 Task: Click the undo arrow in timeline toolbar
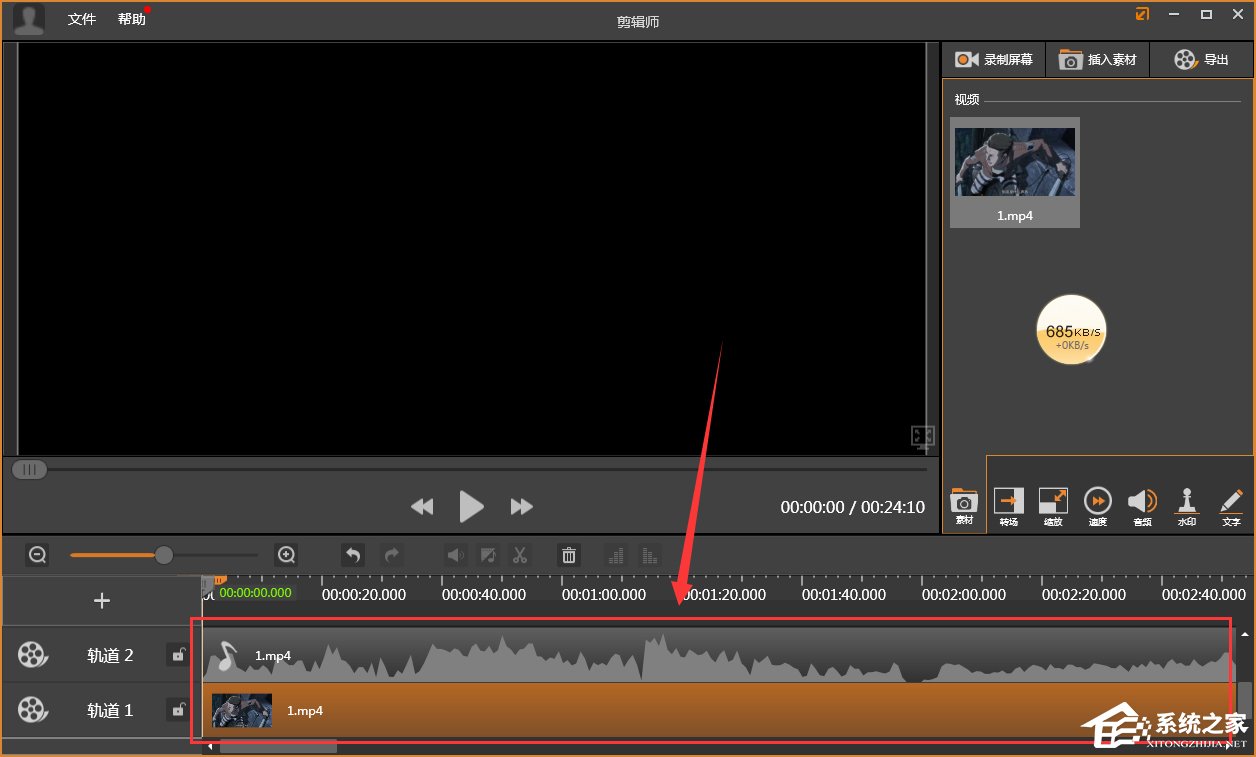pyautogui.click(x=352, y=555)
